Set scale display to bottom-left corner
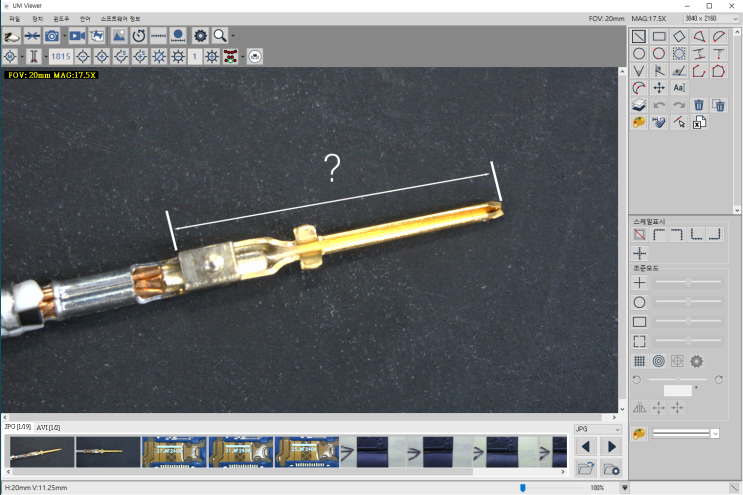Screen dimensions: 743x495 tap(696, 234)
